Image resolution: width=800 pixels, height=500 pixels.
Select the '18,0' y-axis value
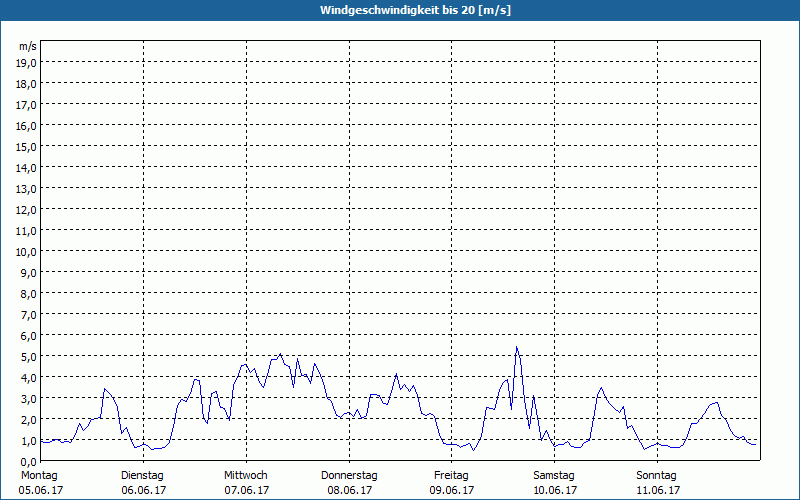click(x=27, y=84)
